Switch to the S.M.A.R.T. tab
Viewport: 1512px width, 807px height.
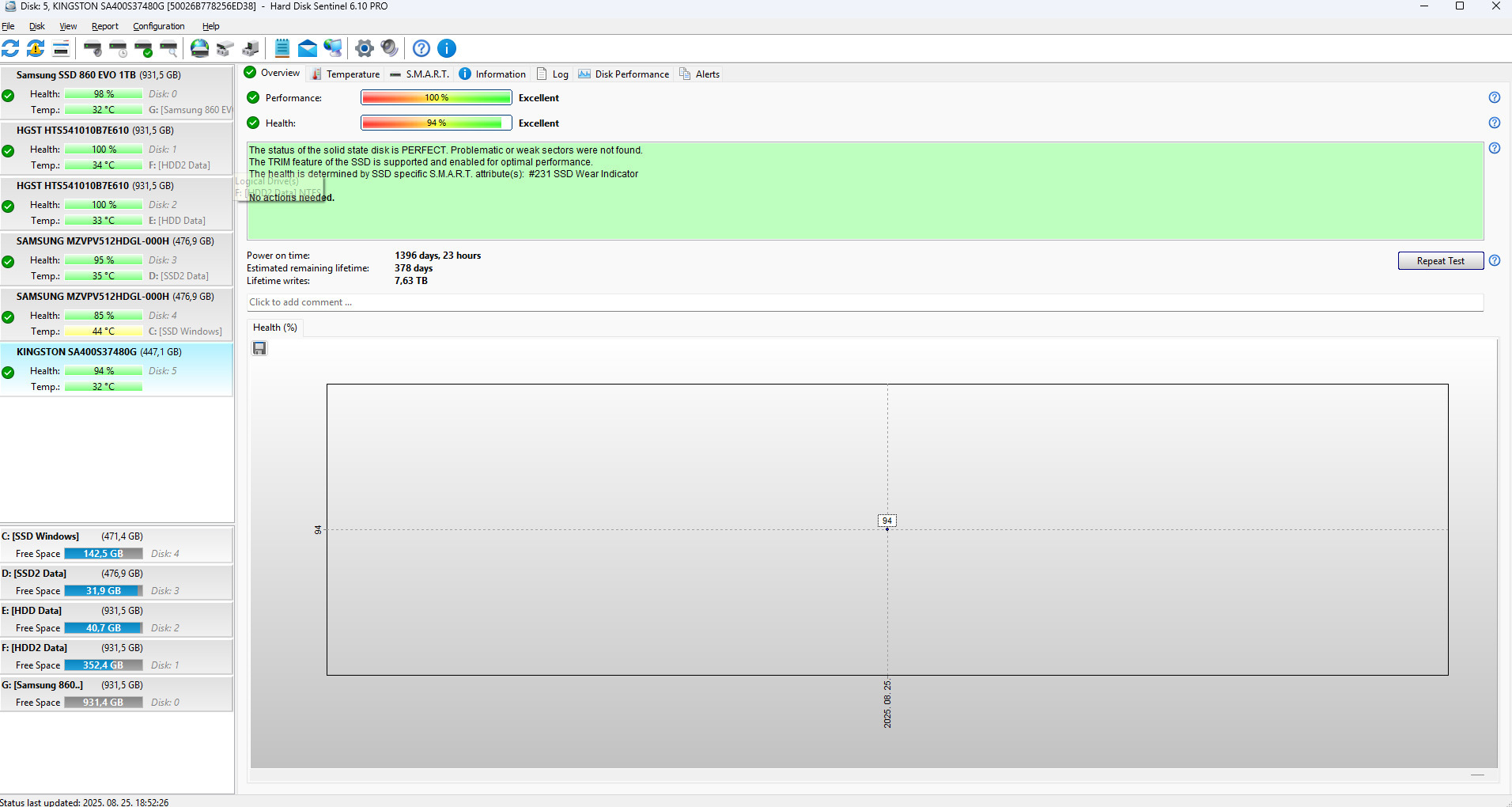click(419, 74)
